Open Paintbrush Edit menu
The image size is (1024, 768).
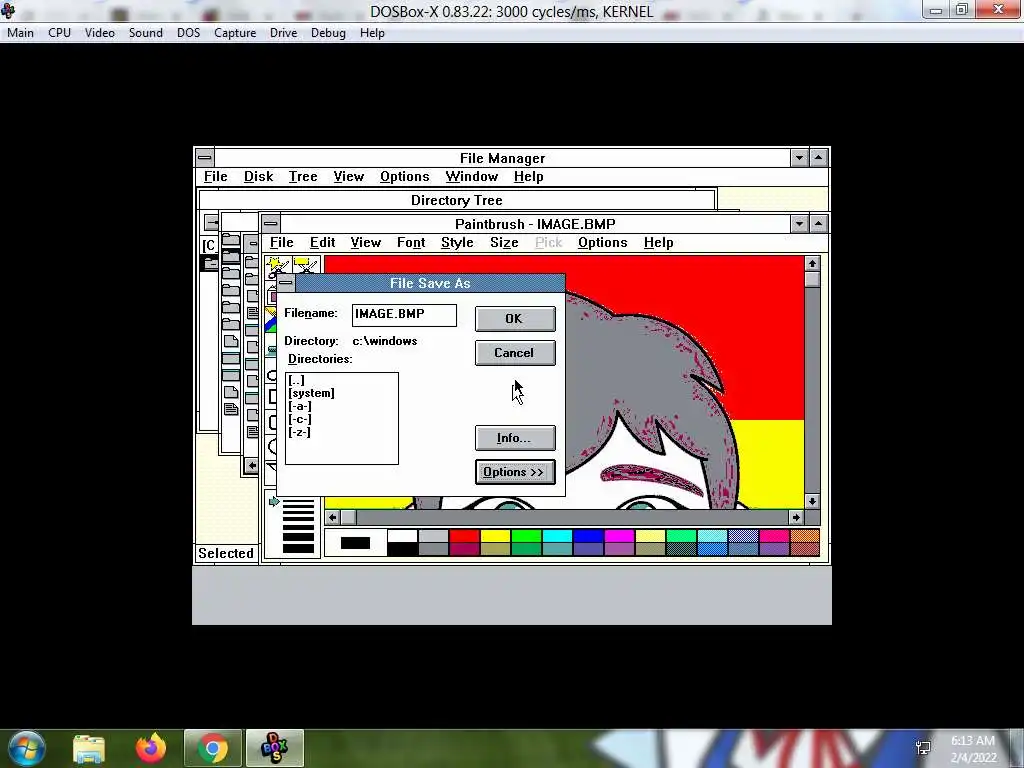tap(323, 242)
